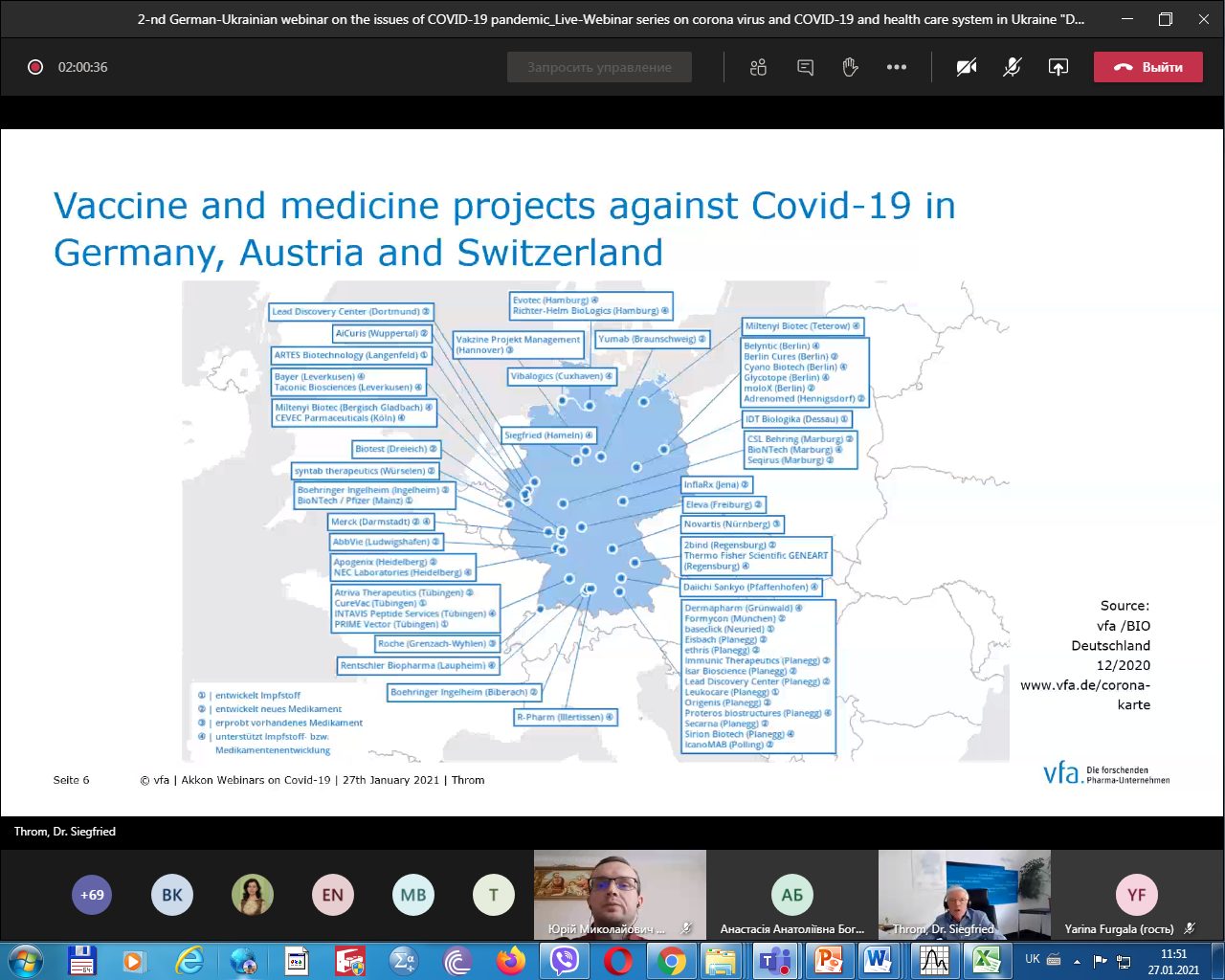Screen dimensions: 1225x980
Task: Select Yarina Furgala participant tile
Action: pyautogui.click(x=1136, y=895)
